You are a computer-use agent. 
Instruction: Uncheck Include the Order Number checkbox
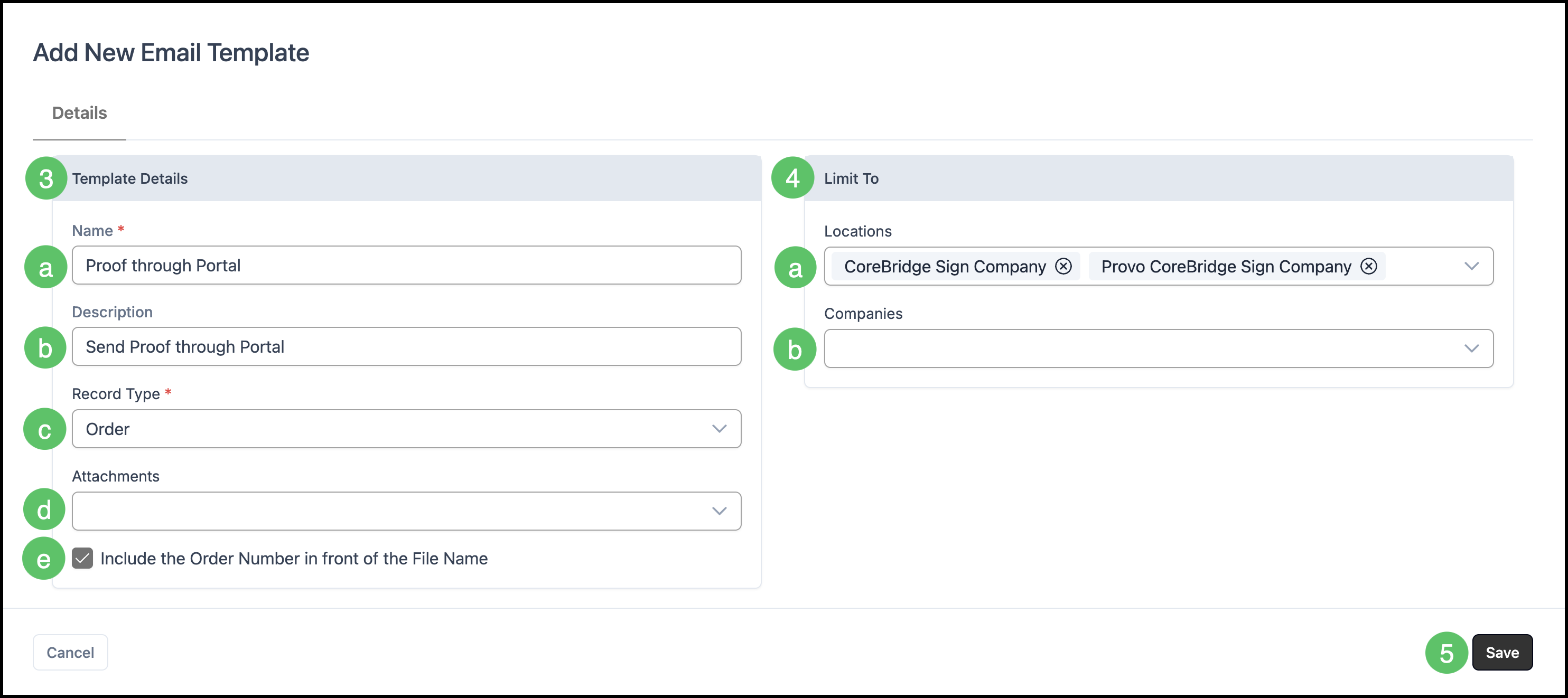[82, 558]
